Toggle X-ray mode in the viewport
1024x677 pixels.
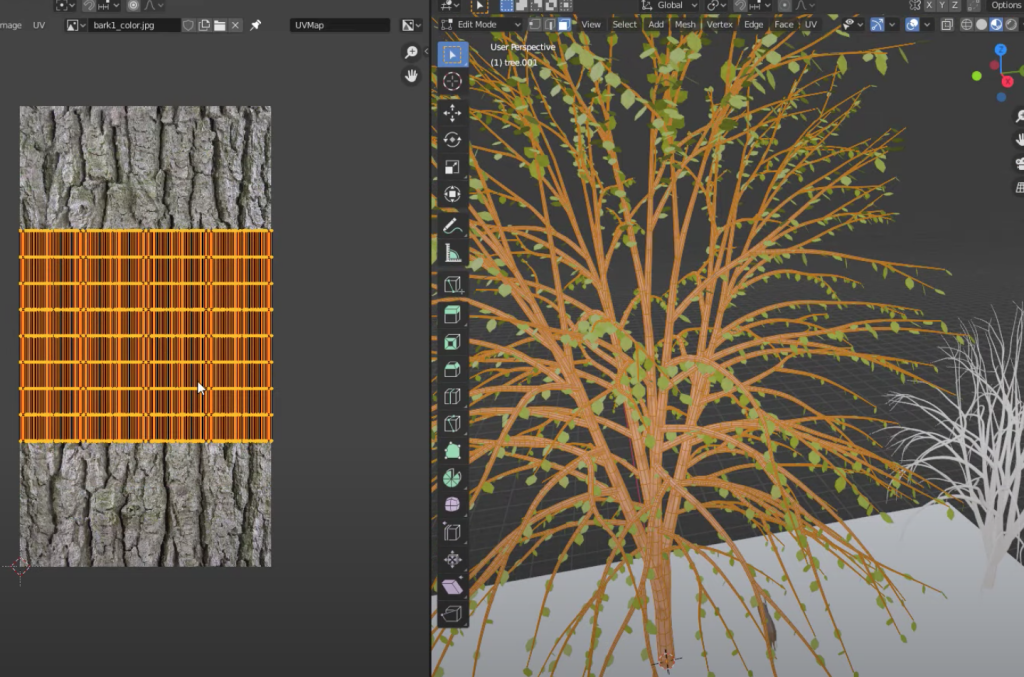(x=946, y=24)
